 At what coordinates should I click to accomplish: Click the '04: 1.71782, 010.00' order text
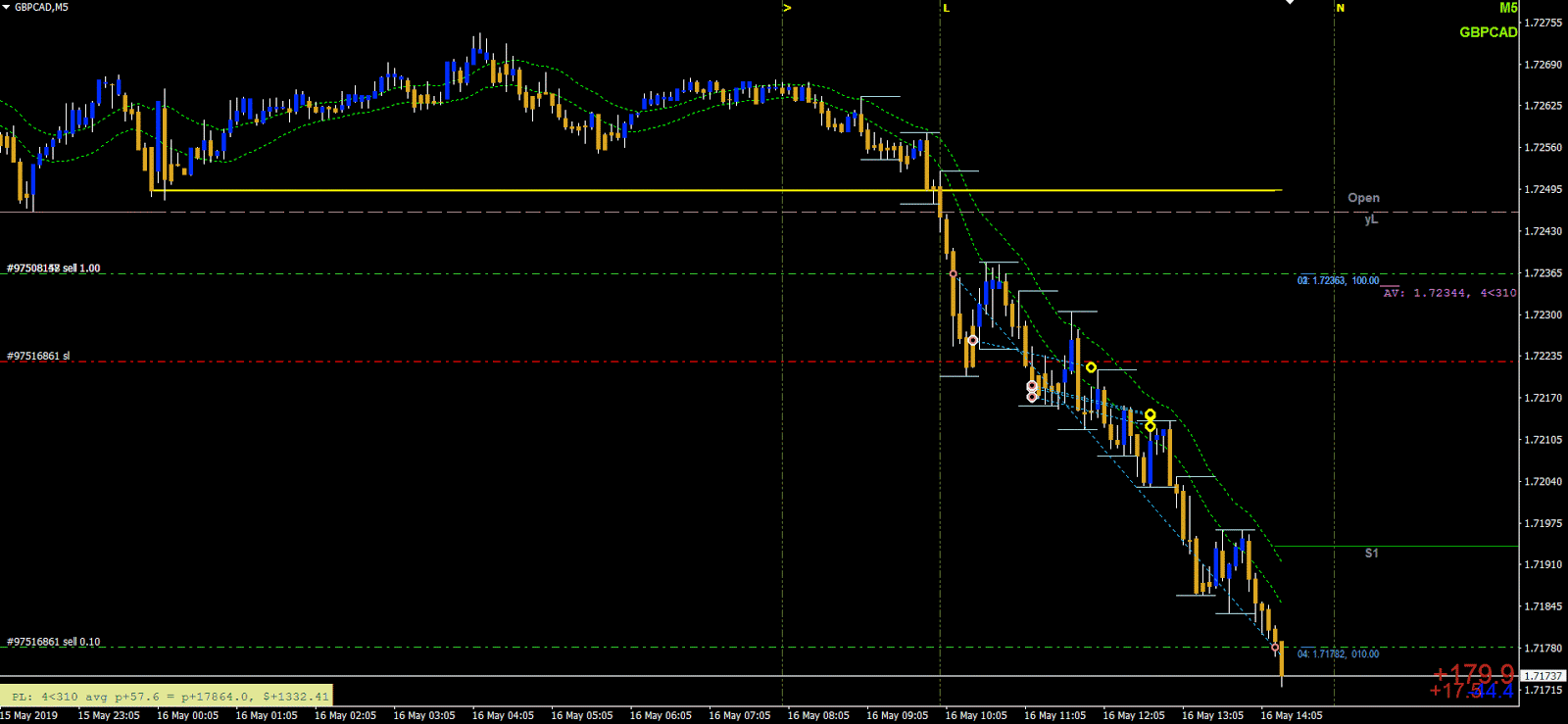(x=1338, y=653)
